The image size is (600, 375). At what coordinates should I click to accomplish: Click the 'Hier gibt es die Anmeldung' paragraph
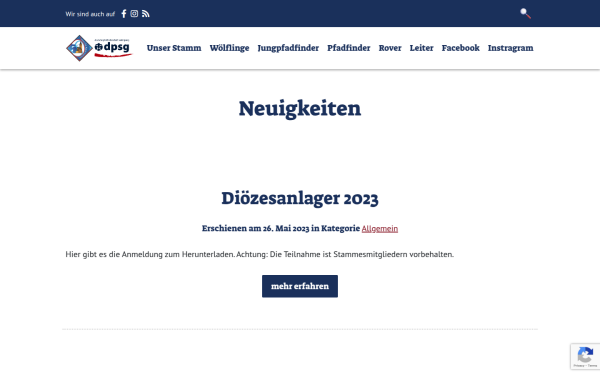coord(259,254)
